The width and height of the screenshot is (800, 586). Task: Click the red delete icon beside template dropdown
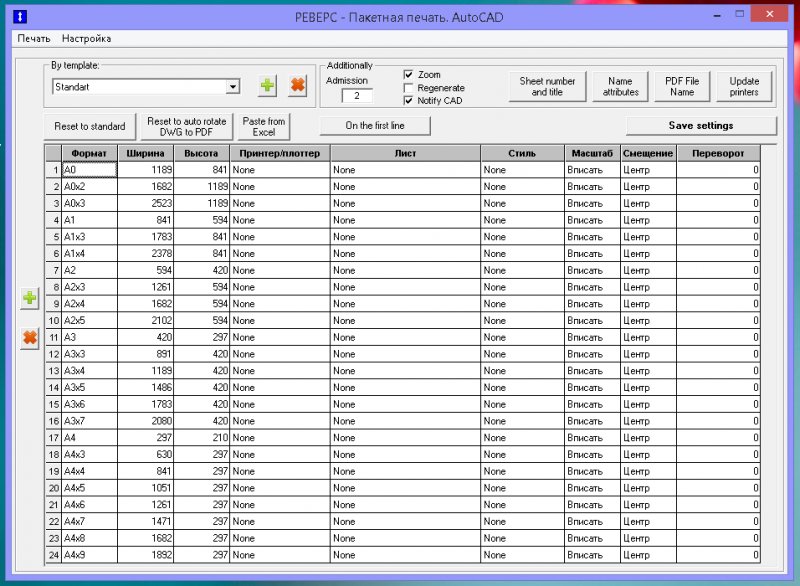pyautogui.click(x=297, y=85)
